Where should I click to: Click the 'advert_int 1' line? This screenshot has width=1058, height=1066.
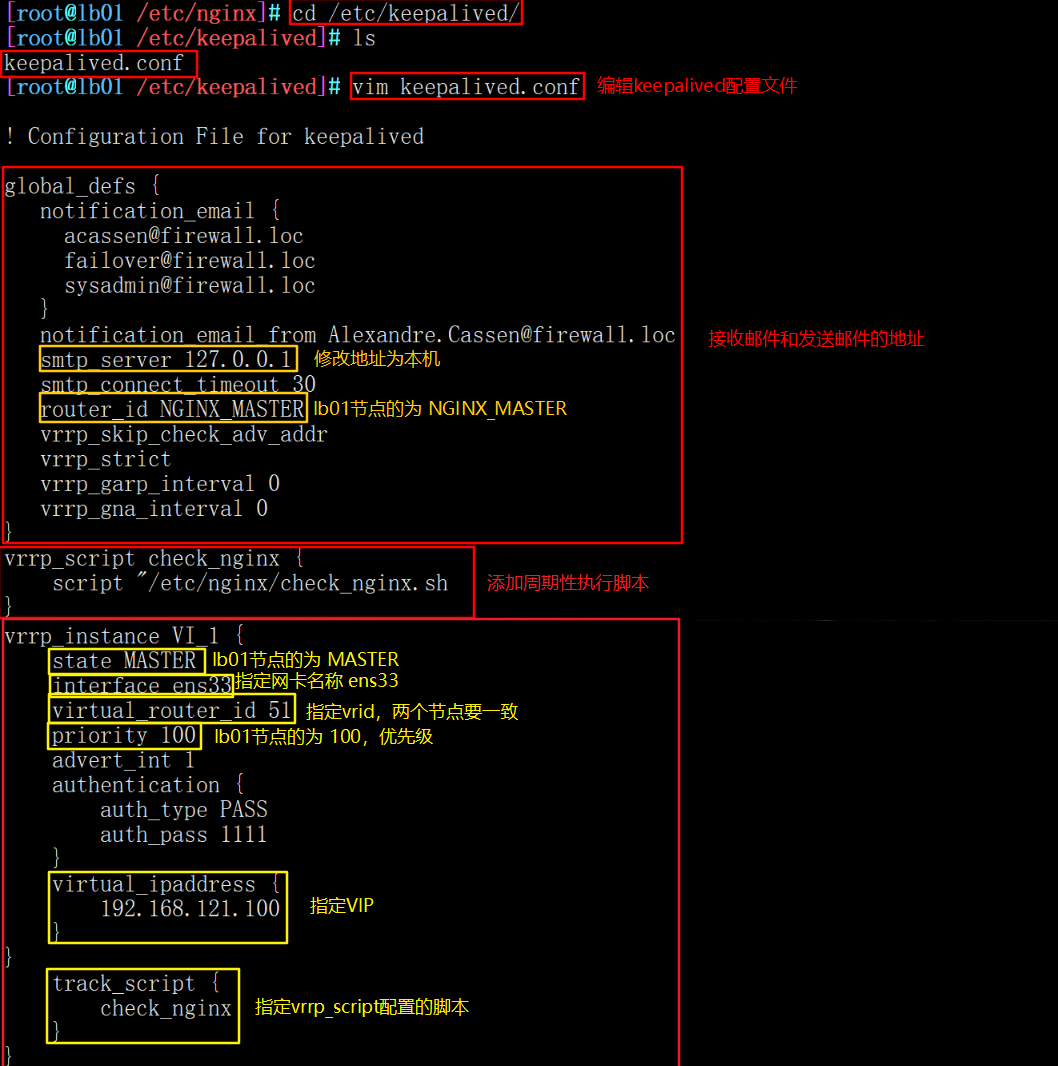(x=124, y=760)
